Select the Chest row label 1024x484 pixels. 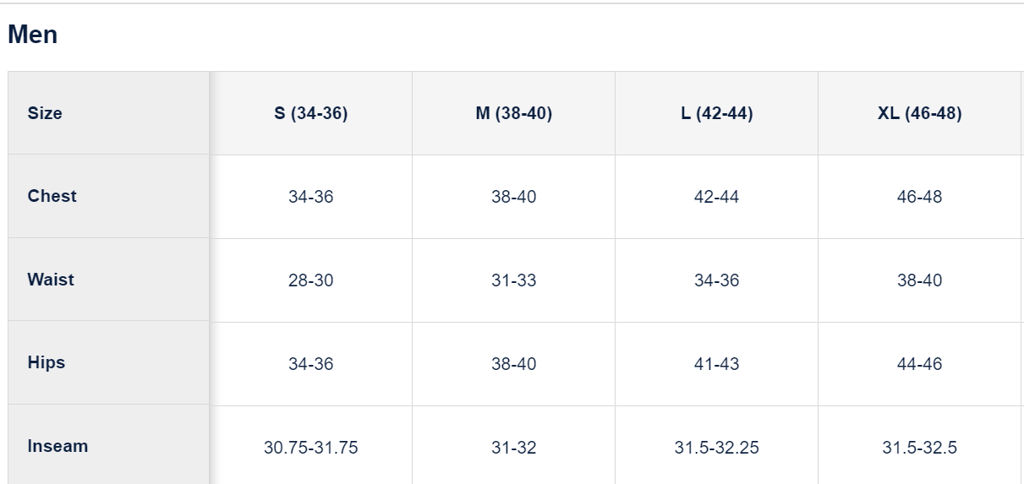(52, 196)
